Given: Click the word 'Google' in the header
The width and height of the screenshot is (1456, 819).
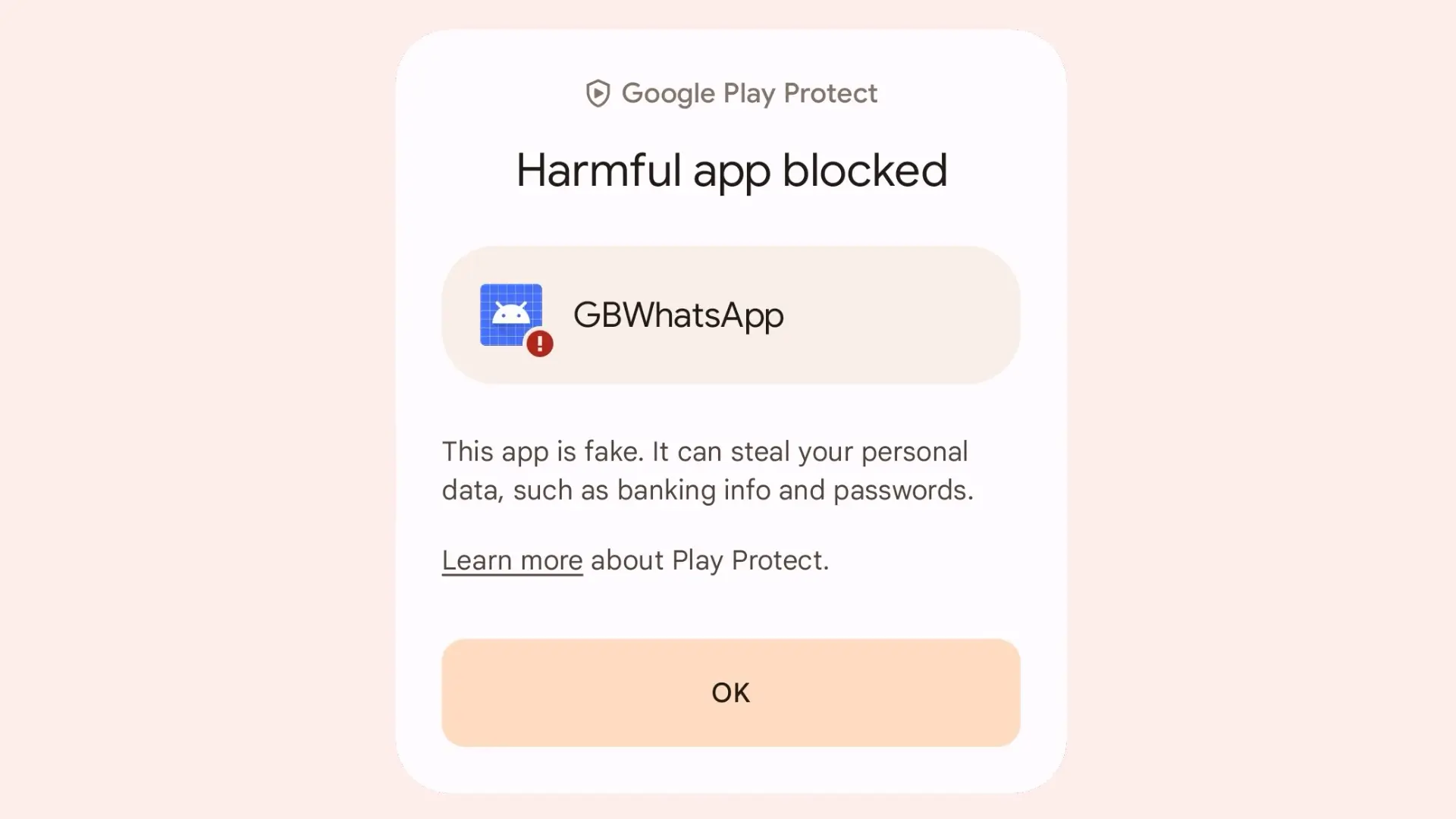Looking at the screenshot, I should coord(668,94).
